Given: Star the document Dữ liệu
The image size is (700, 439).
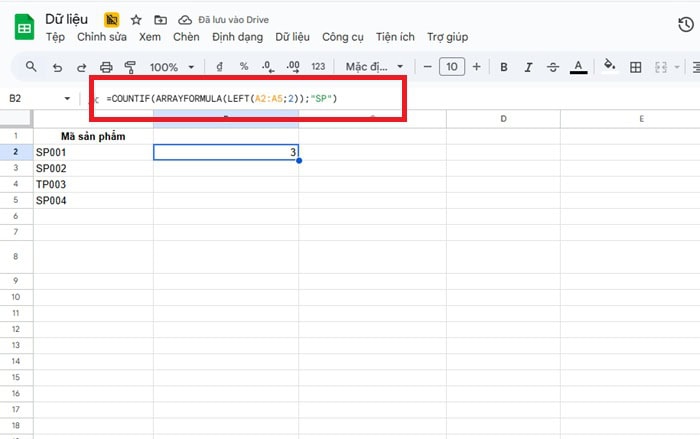Looking at the screenshot, I should click(136, 19).
